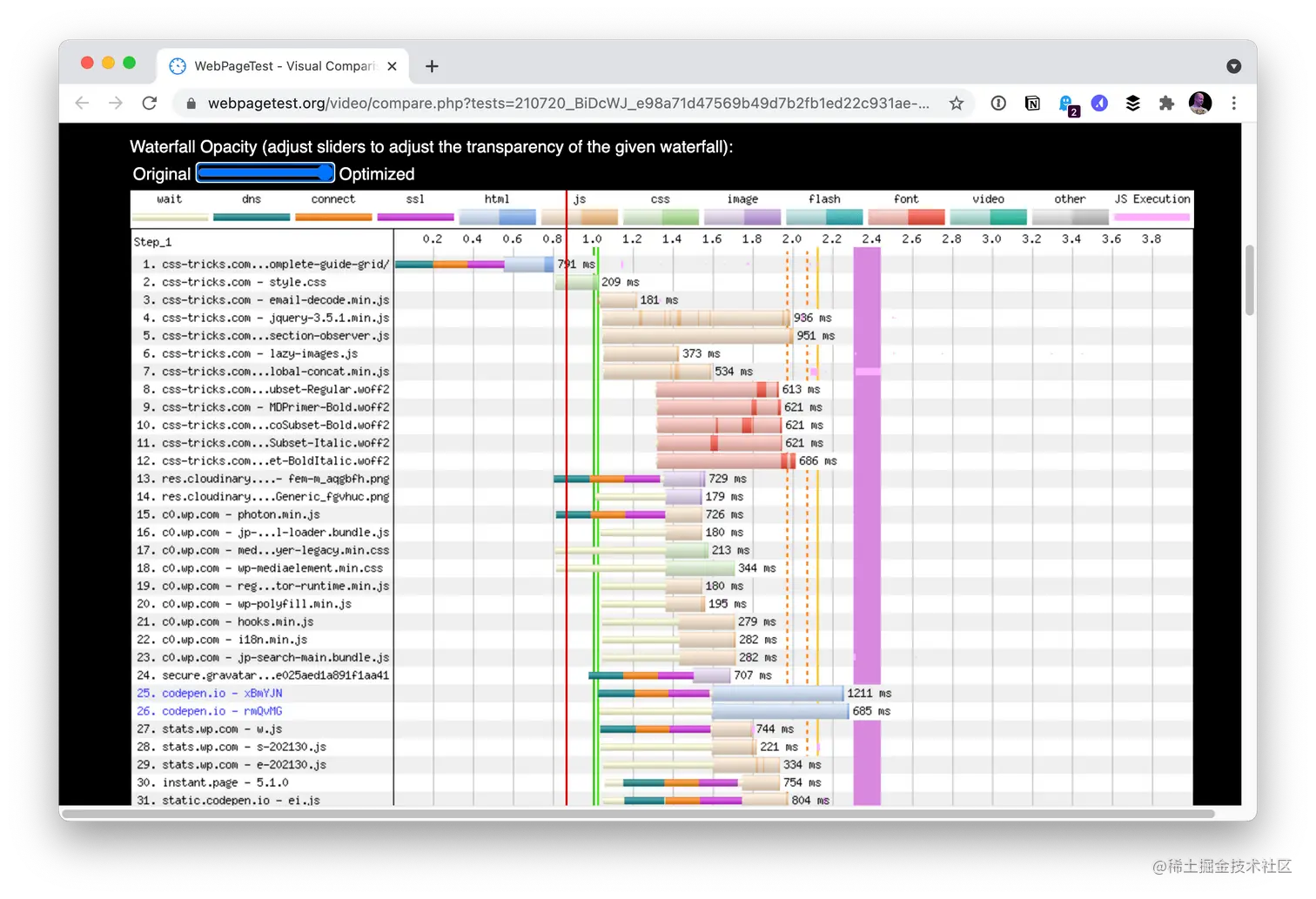Open the Buffer stacked layers extension
The height and width of the screenshot is (899, 1316).
tap(1132, 103)
